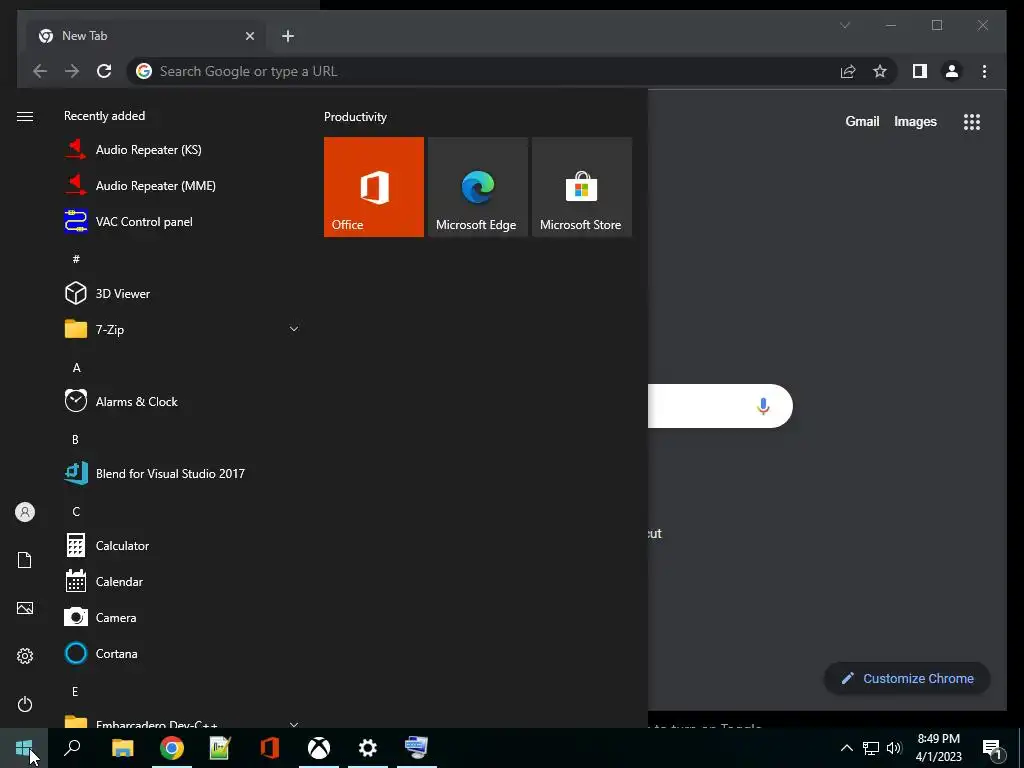This screenshot has width=1024, height=768.
Task: Open Cortana from app list
Action: tap(182, 653)
